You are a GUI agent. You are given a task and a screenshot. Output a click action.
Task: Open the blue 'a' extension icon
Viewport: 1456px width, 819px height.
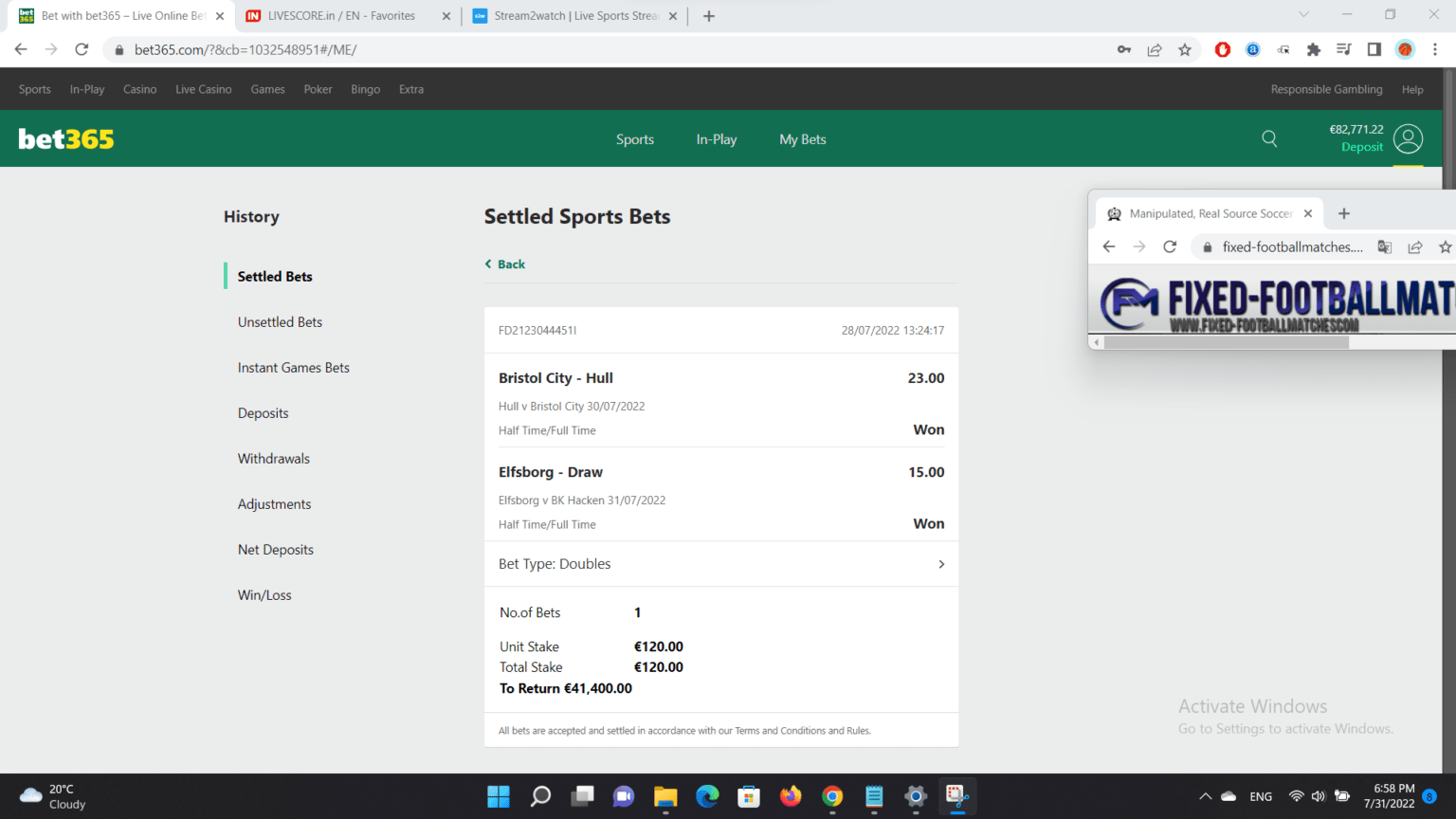1253,49
